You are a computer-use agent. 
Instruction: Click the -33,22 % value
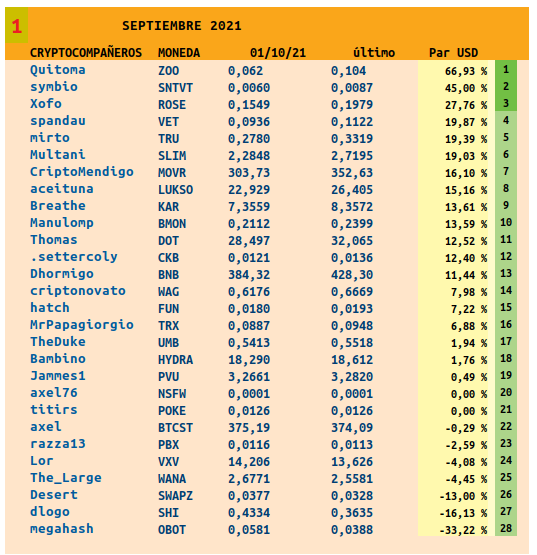point(463,530)
